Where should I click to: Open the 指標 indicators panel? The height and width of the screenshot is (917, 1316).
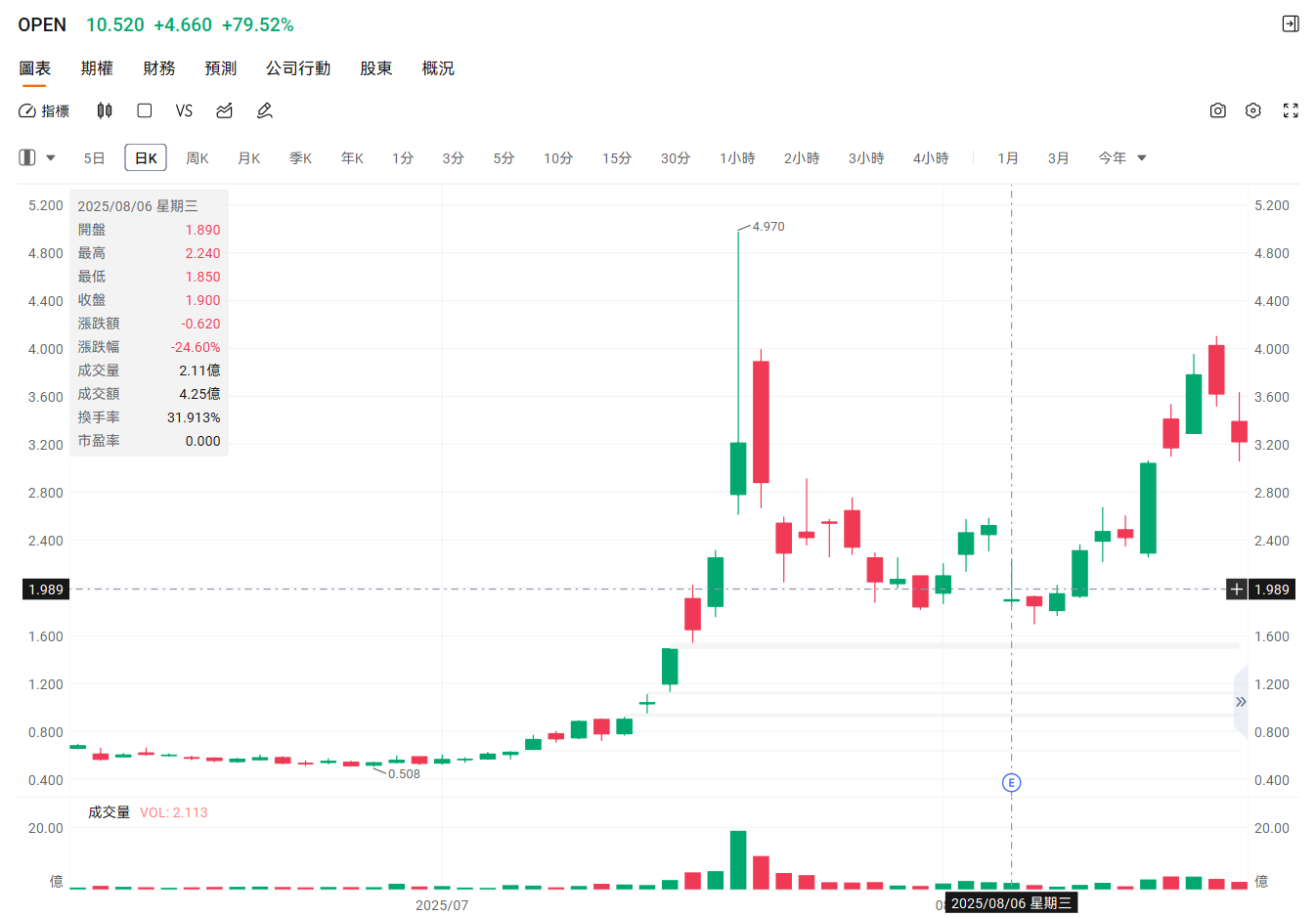click(x=44, y=111)
